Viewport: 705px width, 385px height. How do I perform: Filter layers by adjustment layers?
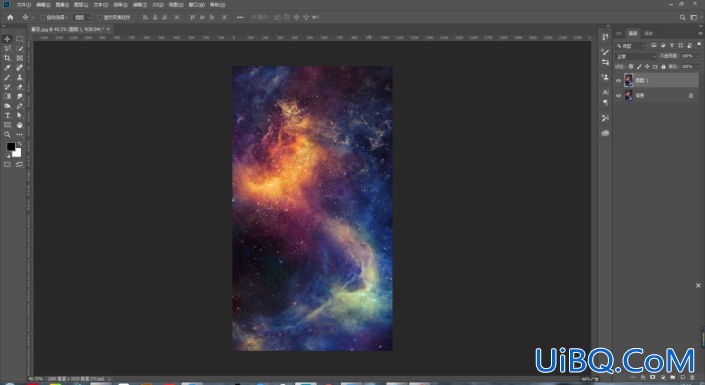(x=663, y=45)
